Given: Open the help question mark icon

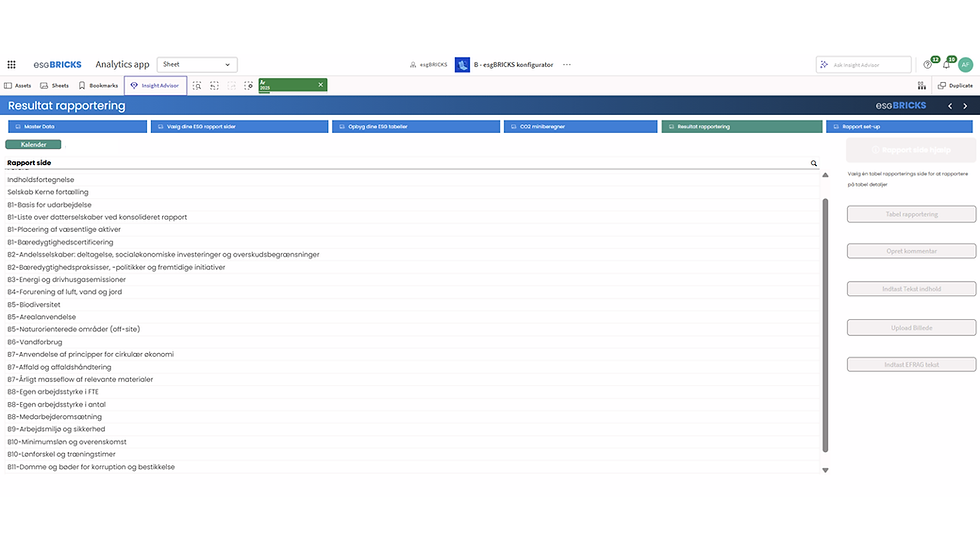Looking at the screenshot, I should tap(928, 64).
